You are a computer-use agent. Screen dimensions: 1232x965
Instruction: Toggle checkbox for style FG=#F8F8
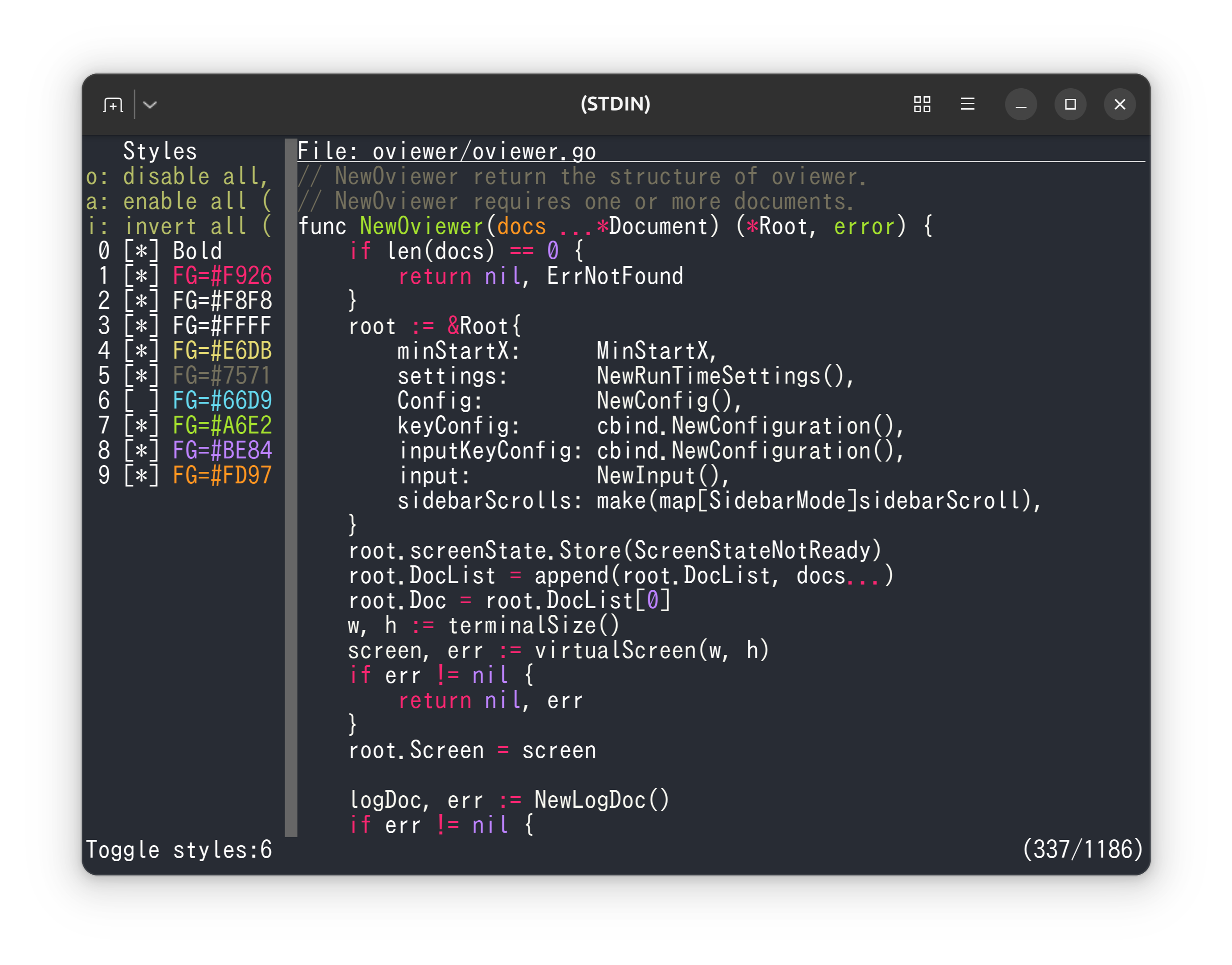[141, 301]
